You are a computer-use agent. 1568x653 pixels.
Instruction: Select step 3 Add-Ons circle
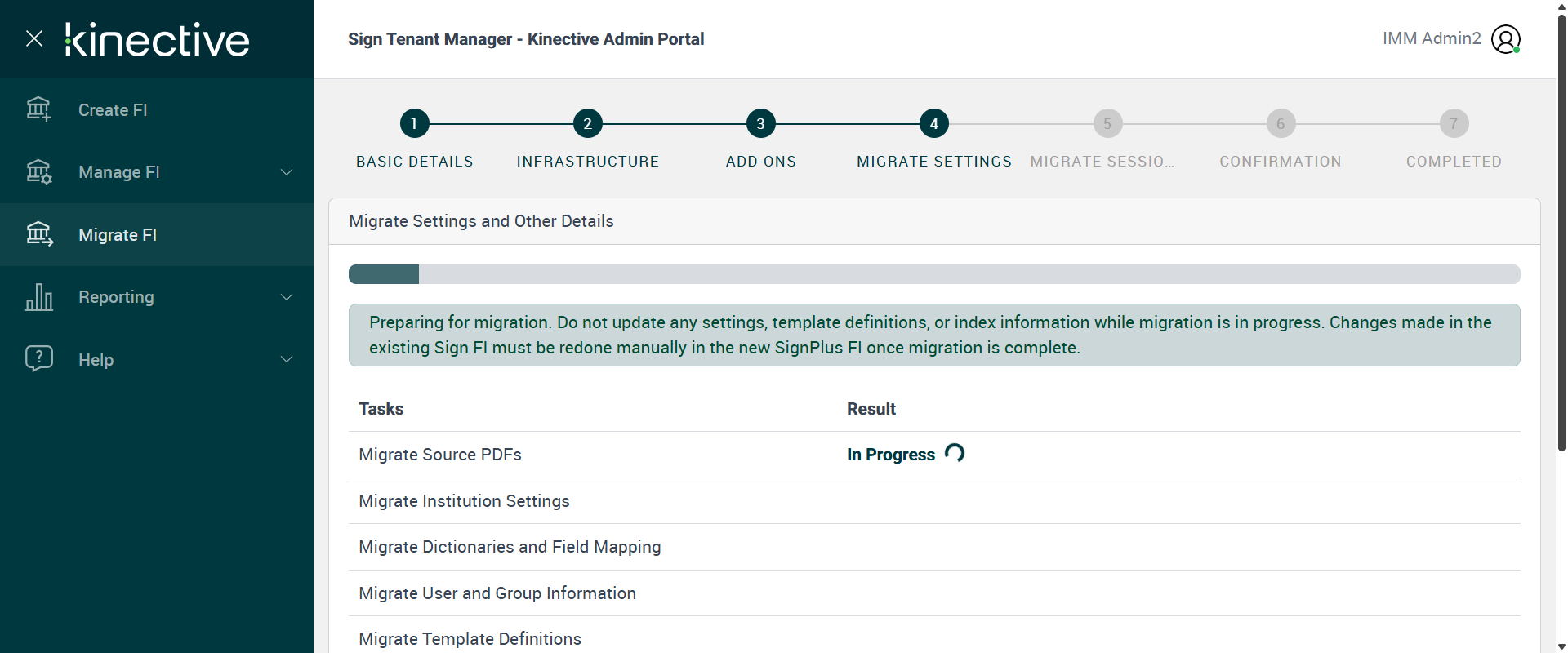coord(760,124)
